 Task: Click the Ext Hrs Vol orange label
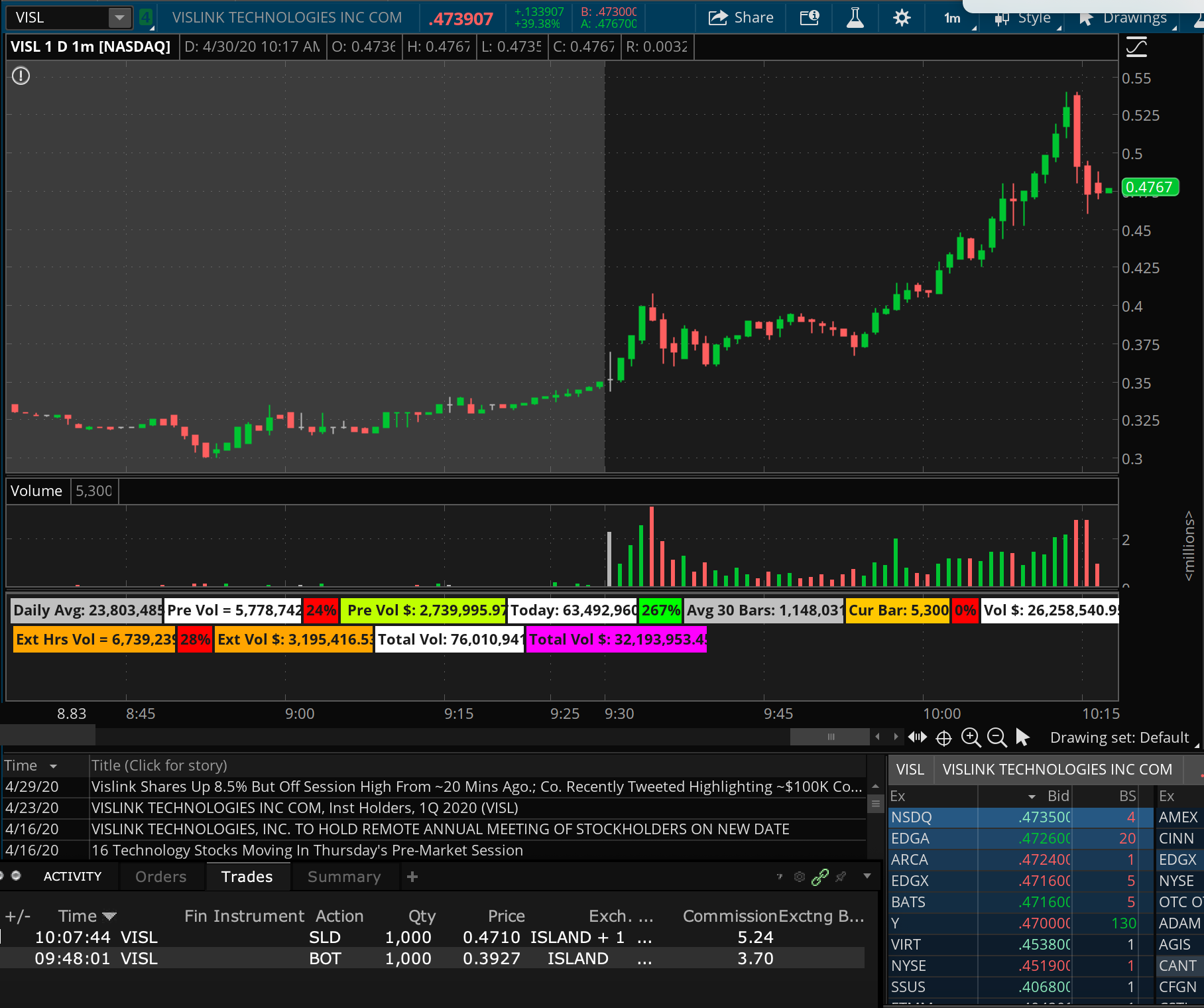pos(95,639)
